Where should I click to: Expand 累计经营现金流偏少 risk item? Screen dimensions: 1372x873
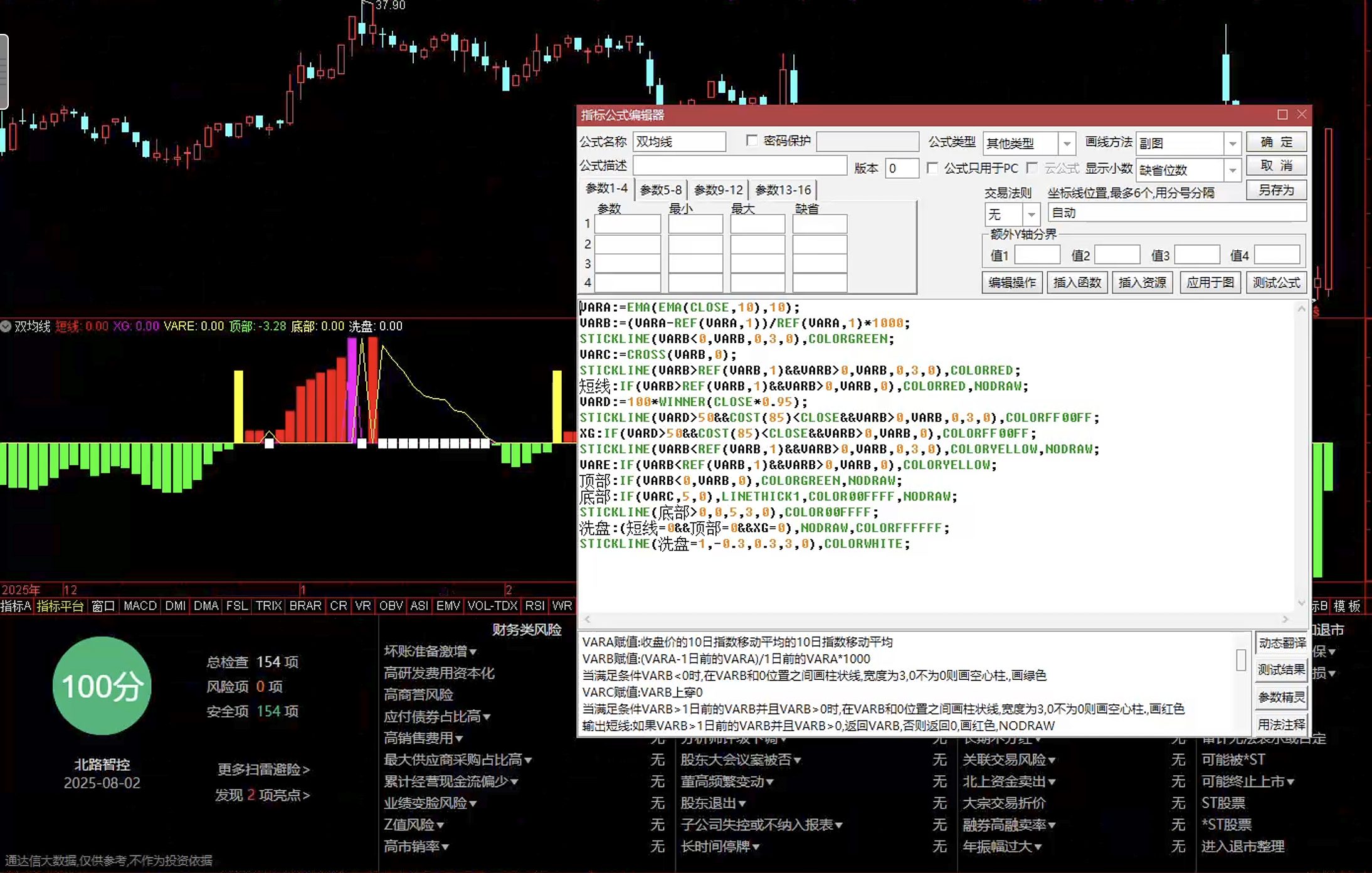[x=451, y=781]
